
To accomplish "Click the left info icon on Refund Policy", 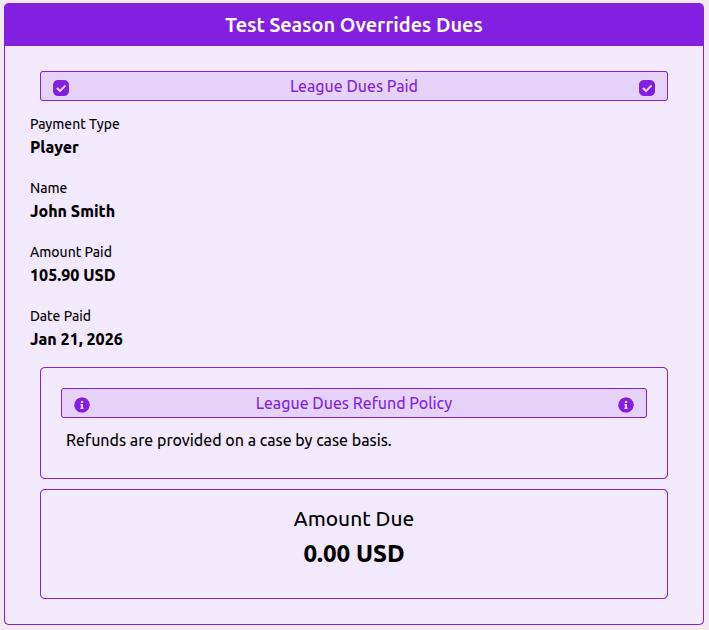I will [82, 405].
